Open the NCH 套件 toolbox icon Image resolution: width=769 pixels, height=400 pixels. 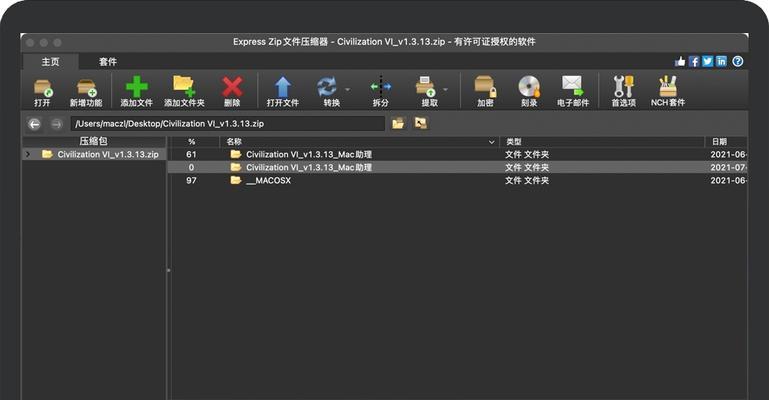667,87
